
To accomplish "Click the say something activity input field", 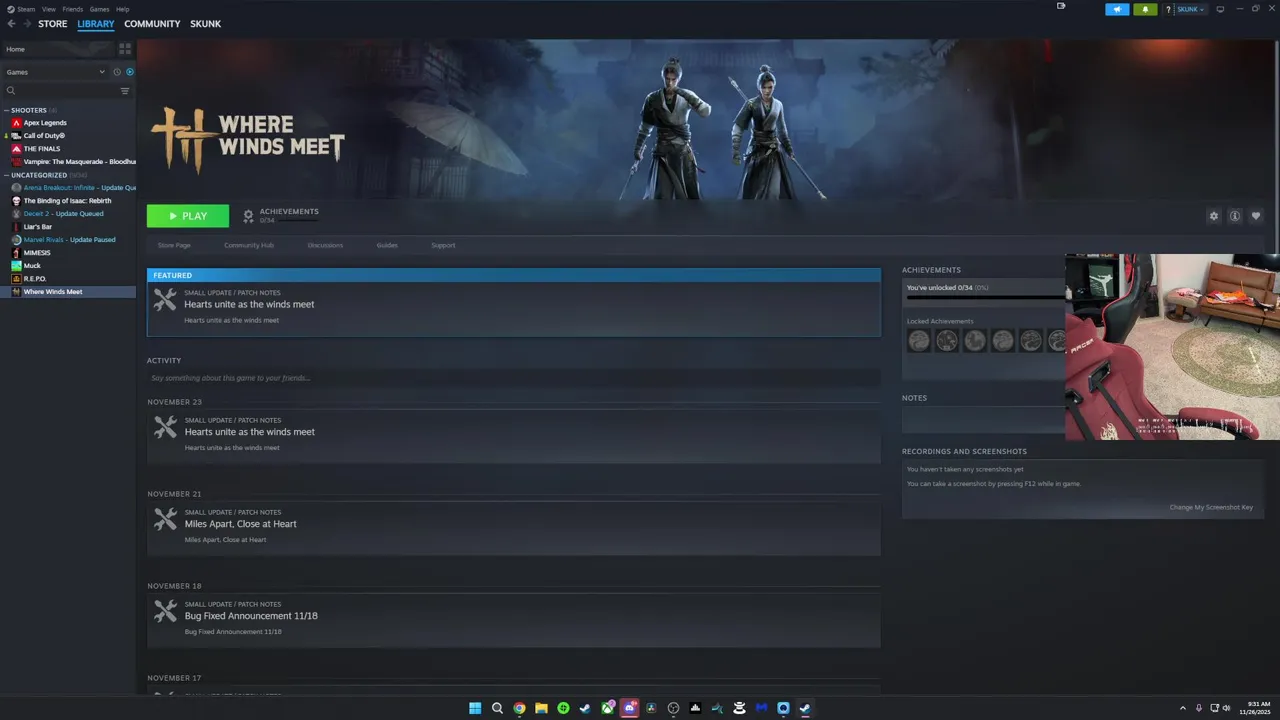I will (514, 378).
